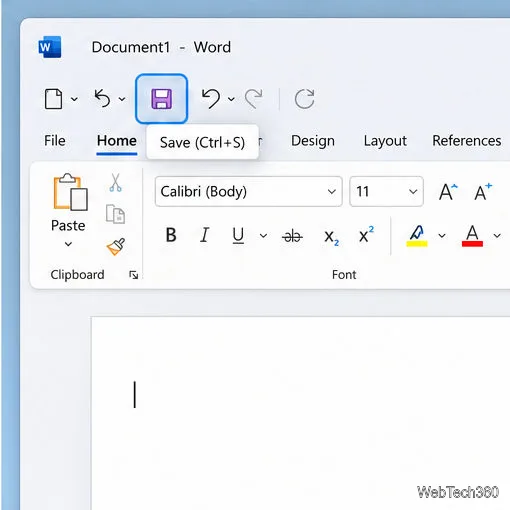This screenshot has width=510, height=510.
Task: Open the File menu
Action: [55, 141]
